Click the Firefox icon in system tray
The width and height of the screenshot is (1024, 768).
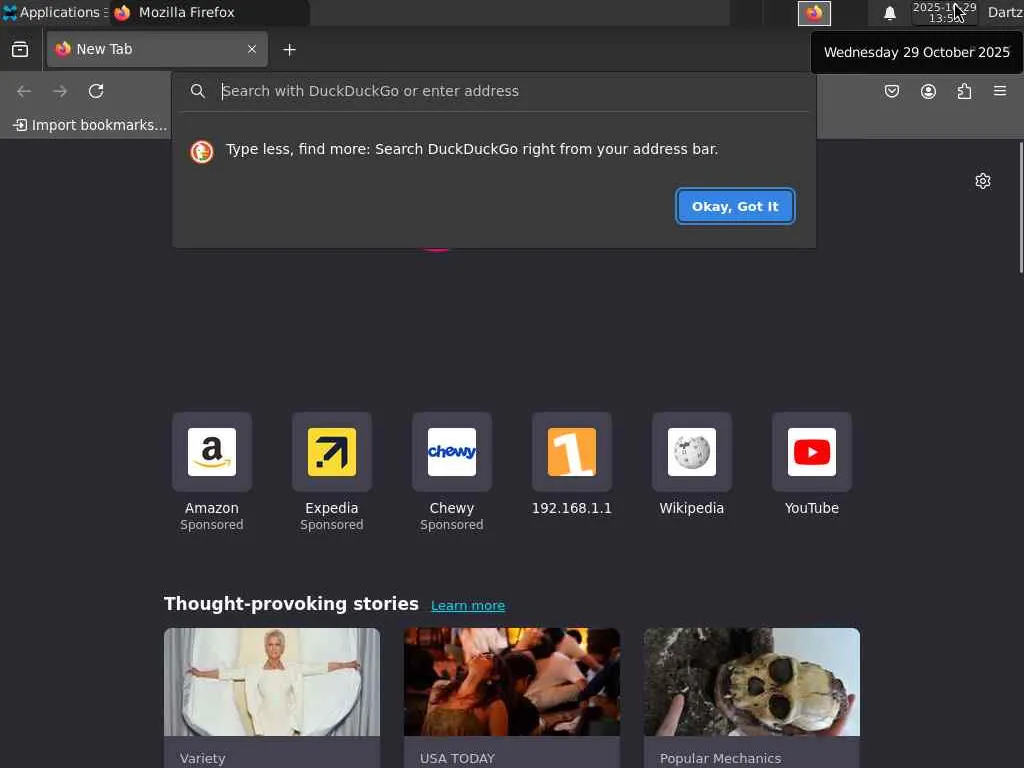click(814, 13)
